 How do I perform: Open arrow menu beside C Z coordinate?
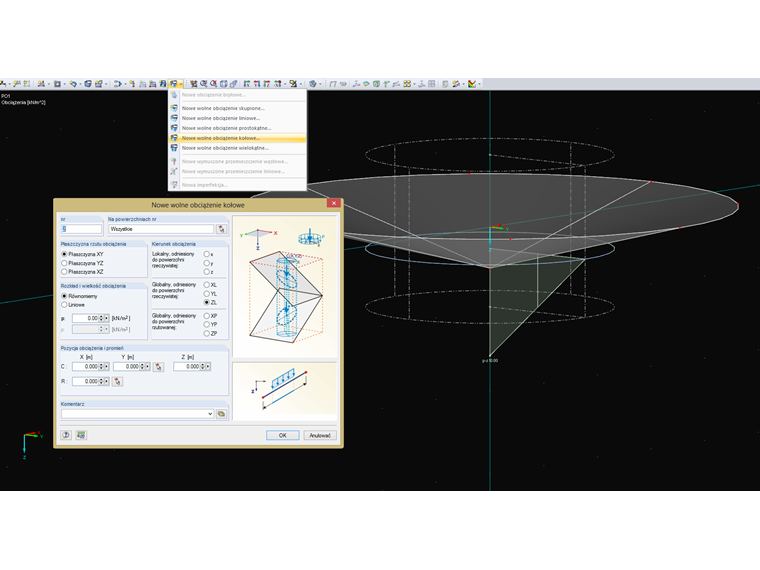[x=208, y=367]
